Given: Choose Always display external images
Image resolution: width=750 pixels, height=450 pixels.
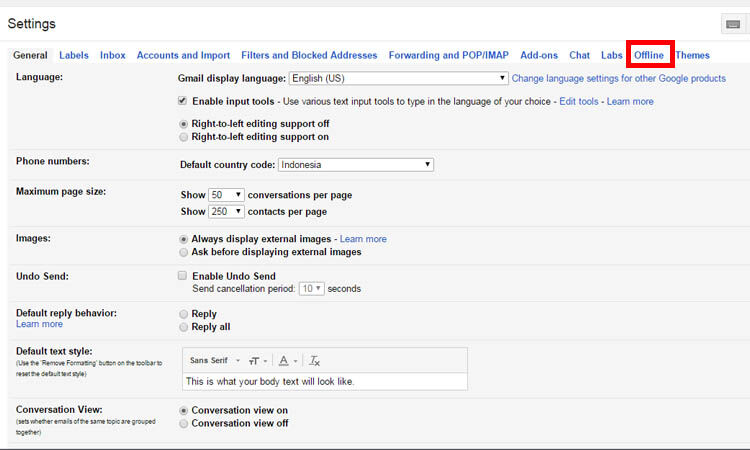Looking at the screenshot, I should pos(183,239).
